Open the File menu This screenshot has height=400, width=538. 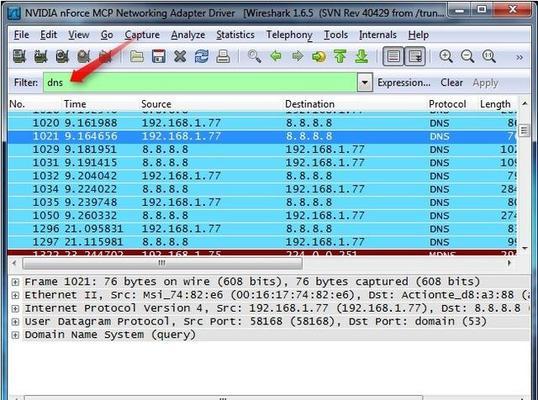coord(21,35)
